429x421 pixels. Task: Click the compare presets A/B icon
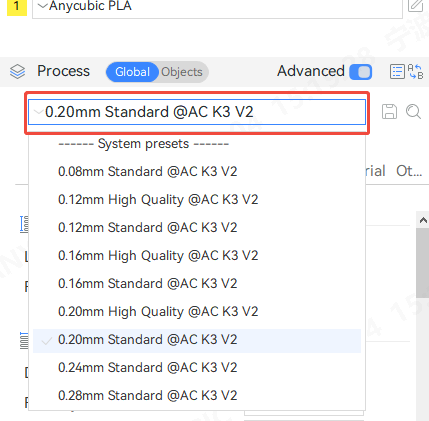pos(416,72)
